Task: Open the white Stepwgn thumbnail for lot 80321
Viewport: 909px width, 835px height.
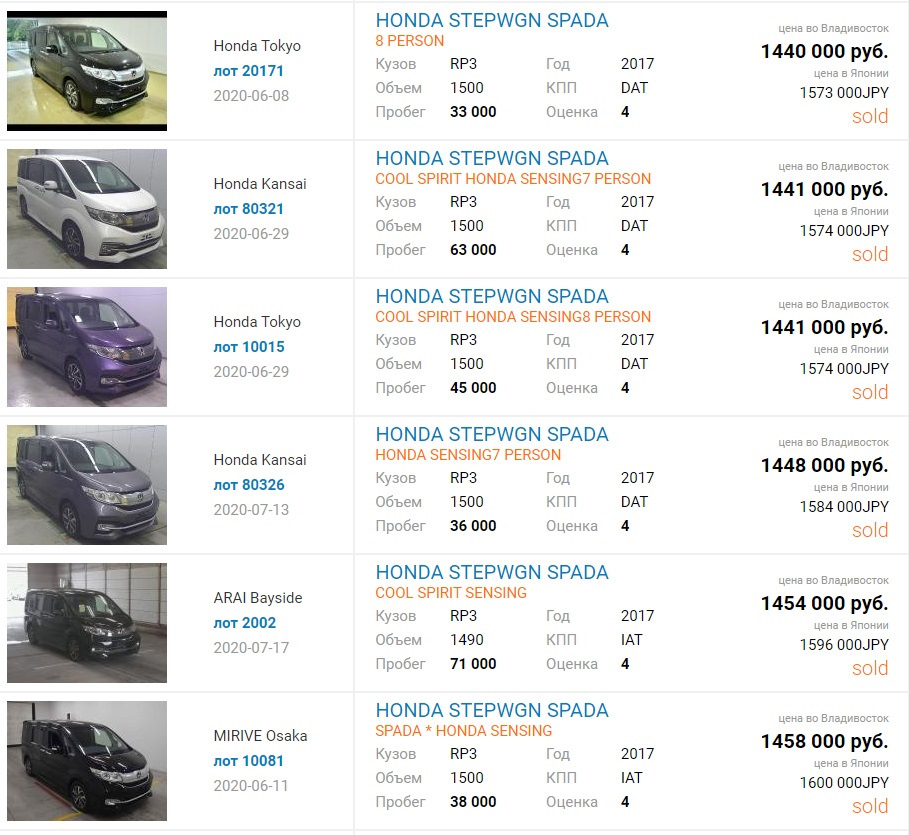Action: [87, 209]
